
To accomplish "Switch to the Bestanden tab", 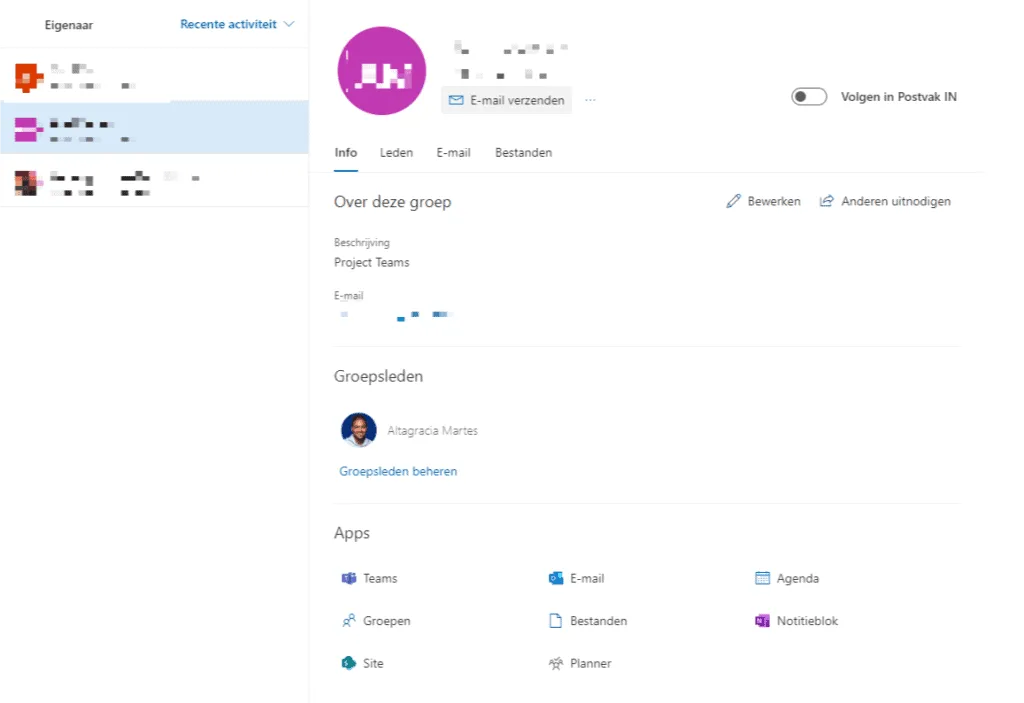I will coord(523,152).
